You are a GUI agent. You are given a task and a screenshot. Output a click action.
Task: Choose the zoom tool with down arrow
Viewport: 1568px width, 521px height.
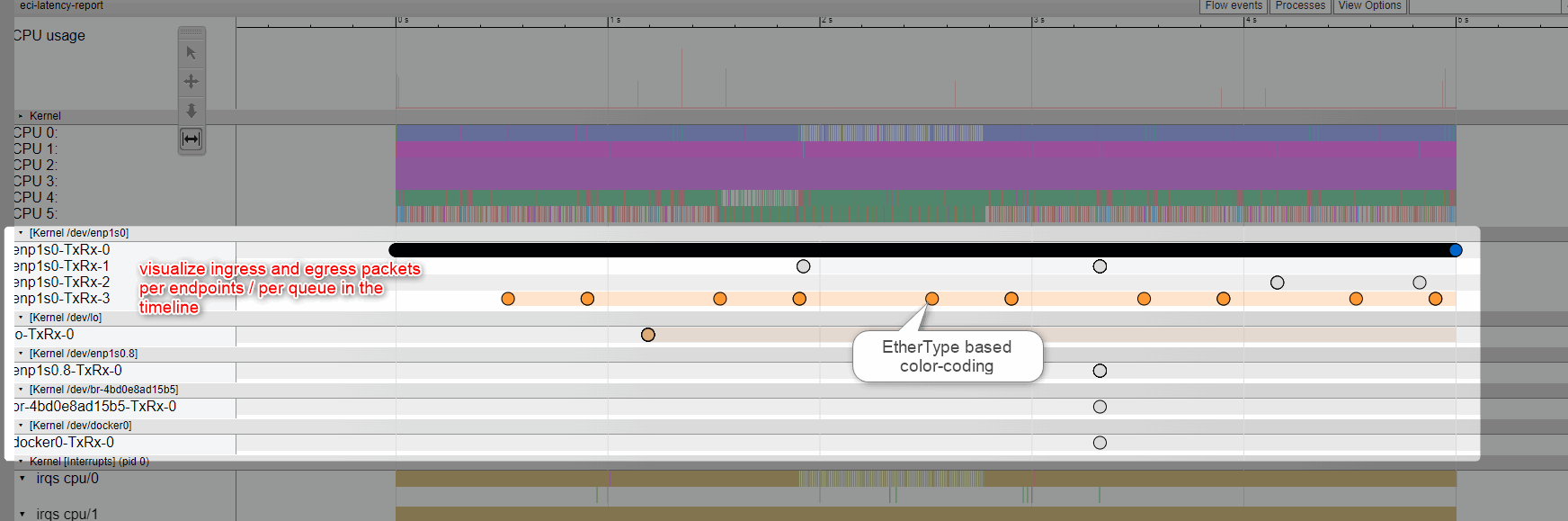click(192, 111)
